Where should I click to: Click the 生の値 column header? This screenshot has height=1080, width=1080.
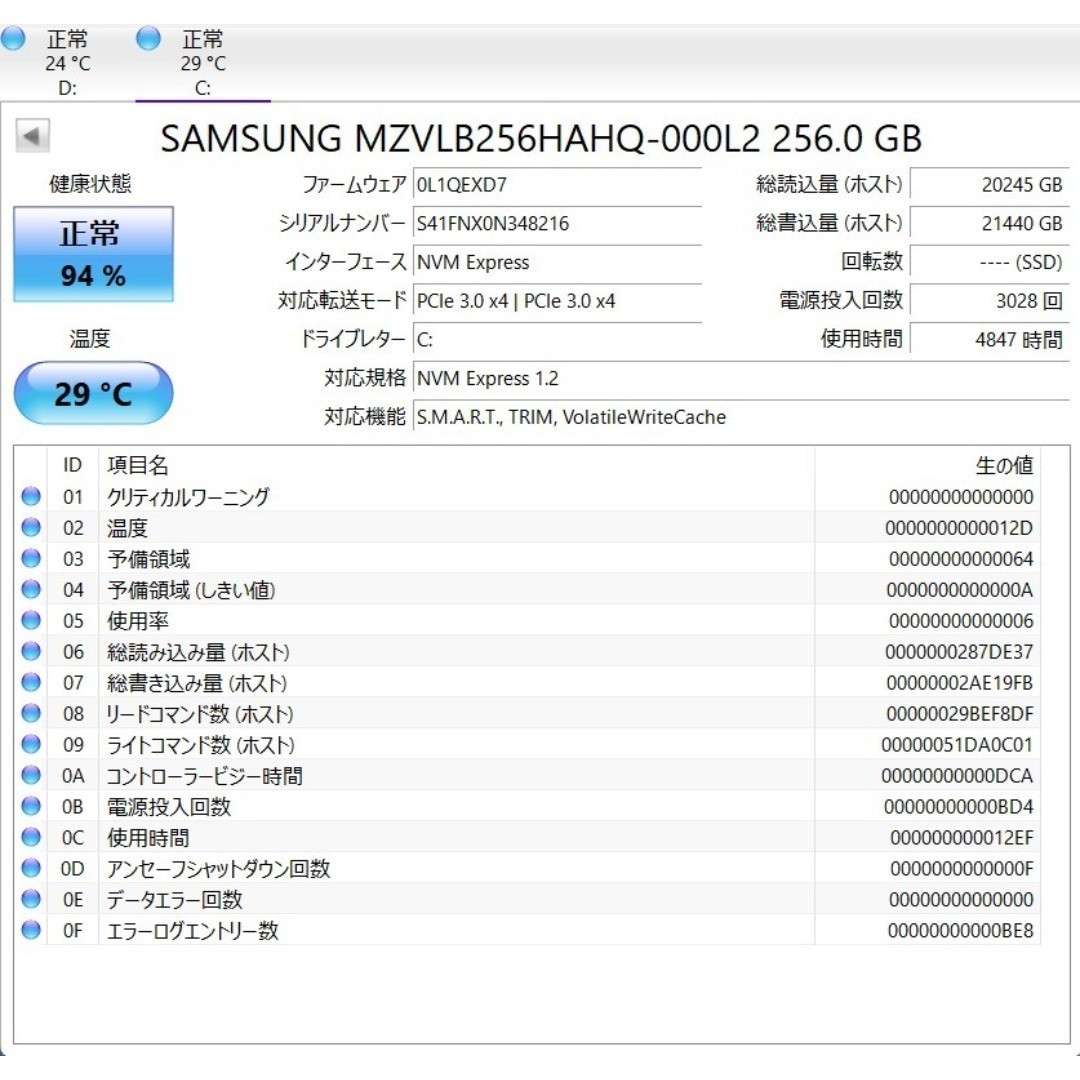pos(927,465)
